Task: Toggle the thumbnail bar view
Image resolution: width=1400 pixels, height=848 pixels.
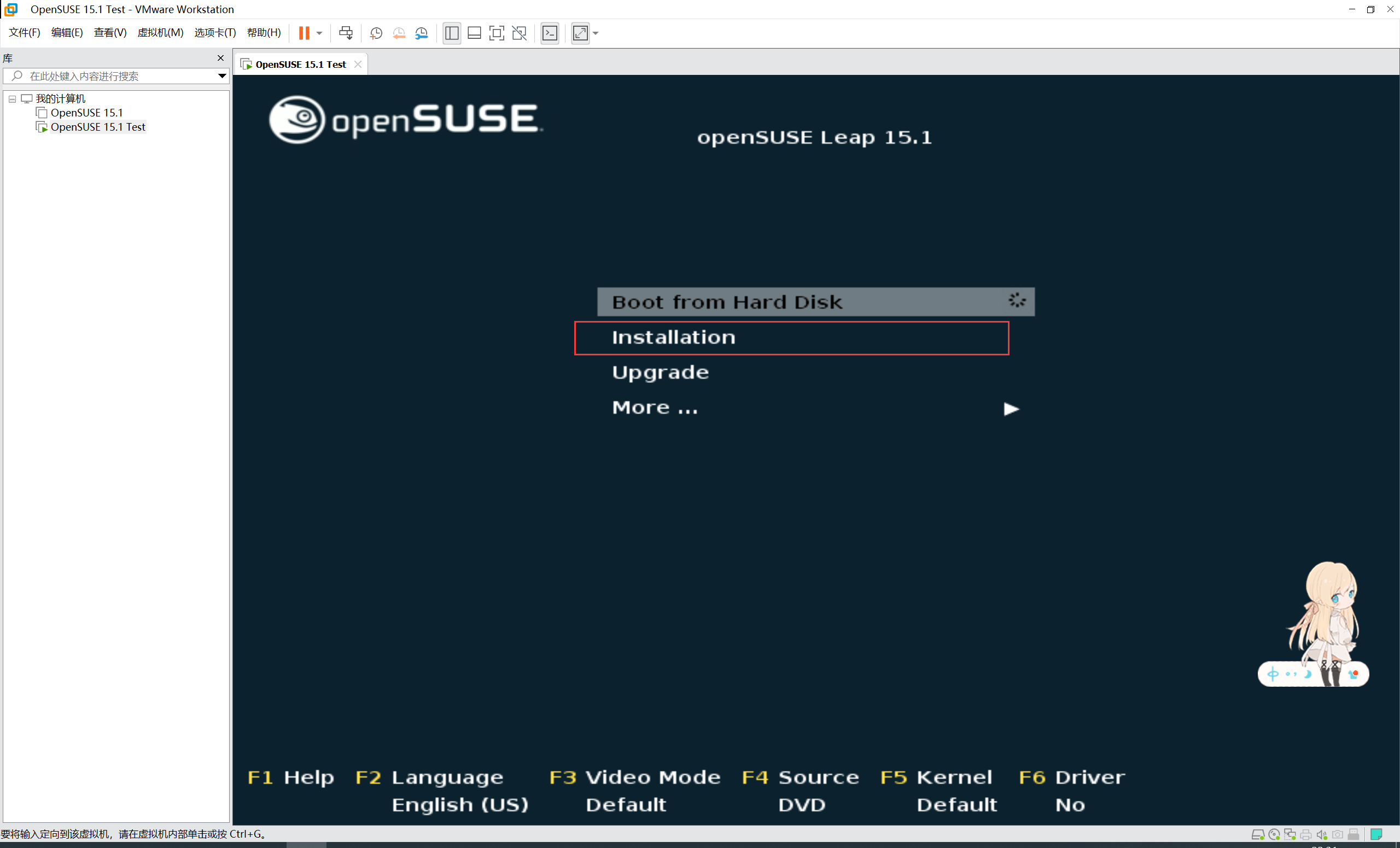Action: (x=474, y=33)
